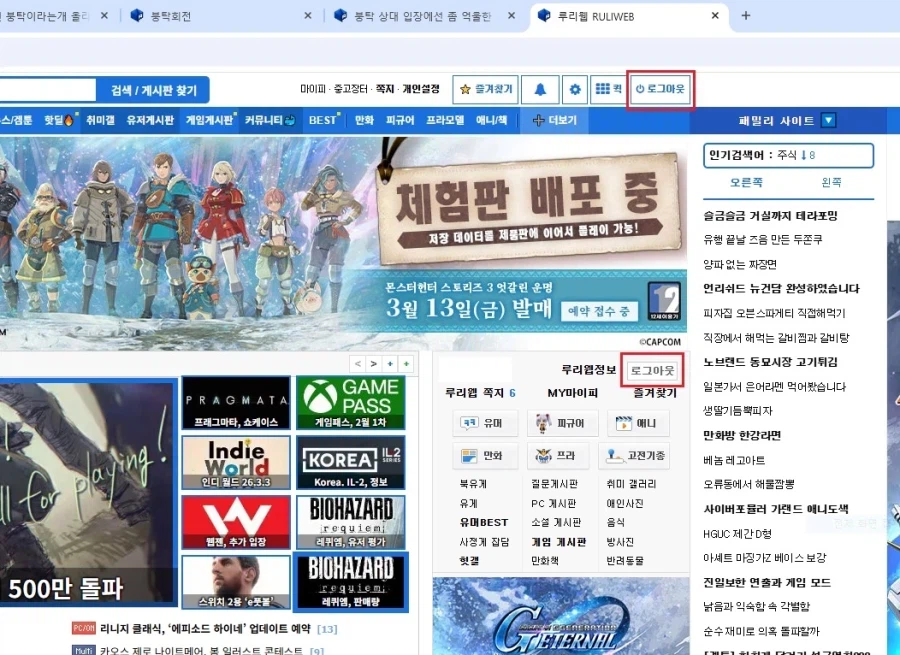Click the 예약 접수 중 button
The width and height of the screenshot is (900, 655).
(x=600, y=311)
